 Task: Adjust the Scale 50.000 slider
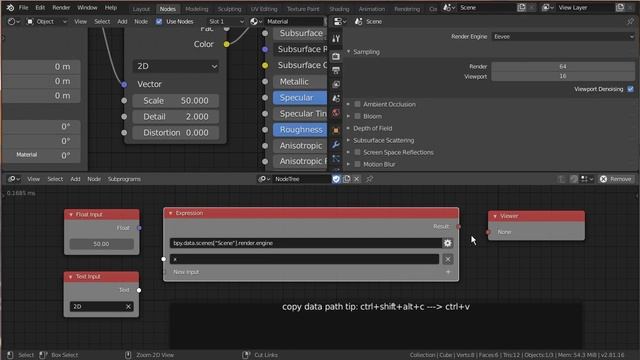tap(176, 100)
